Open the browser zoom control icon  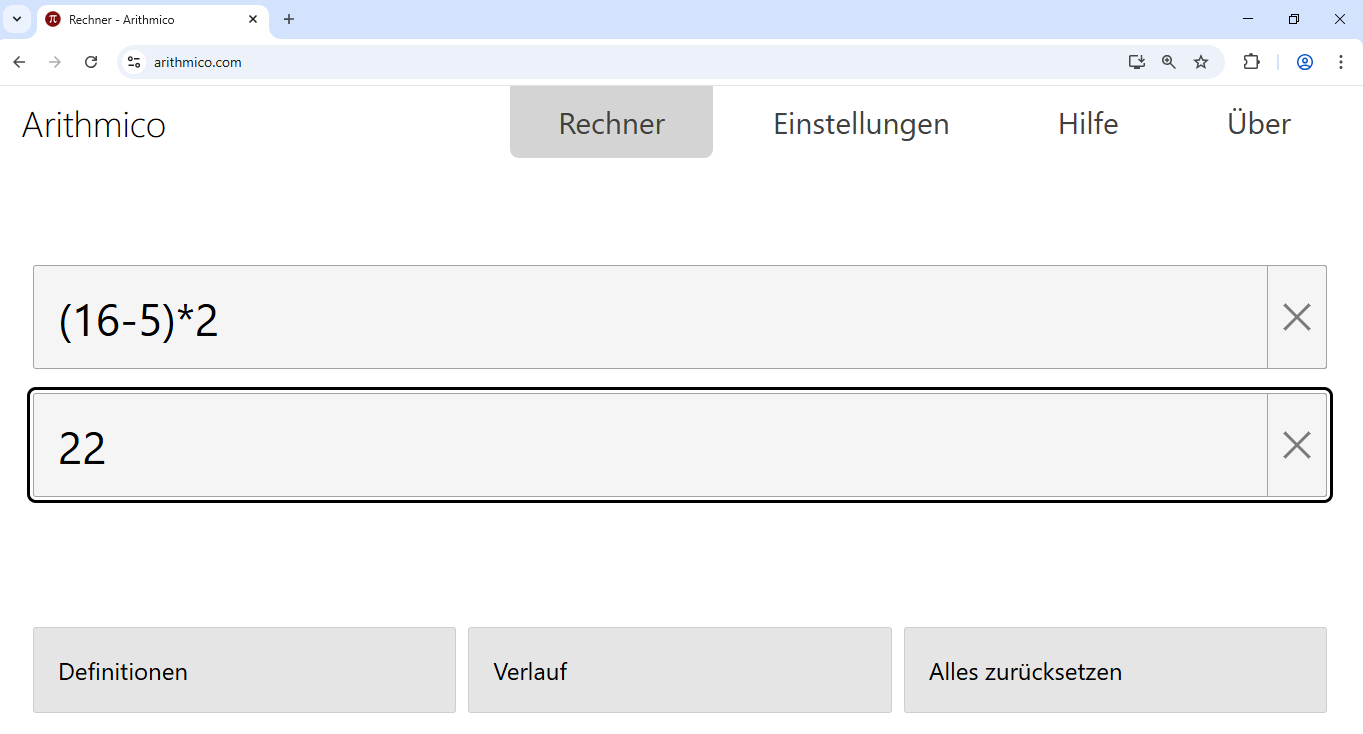(x=1169, y=62)
